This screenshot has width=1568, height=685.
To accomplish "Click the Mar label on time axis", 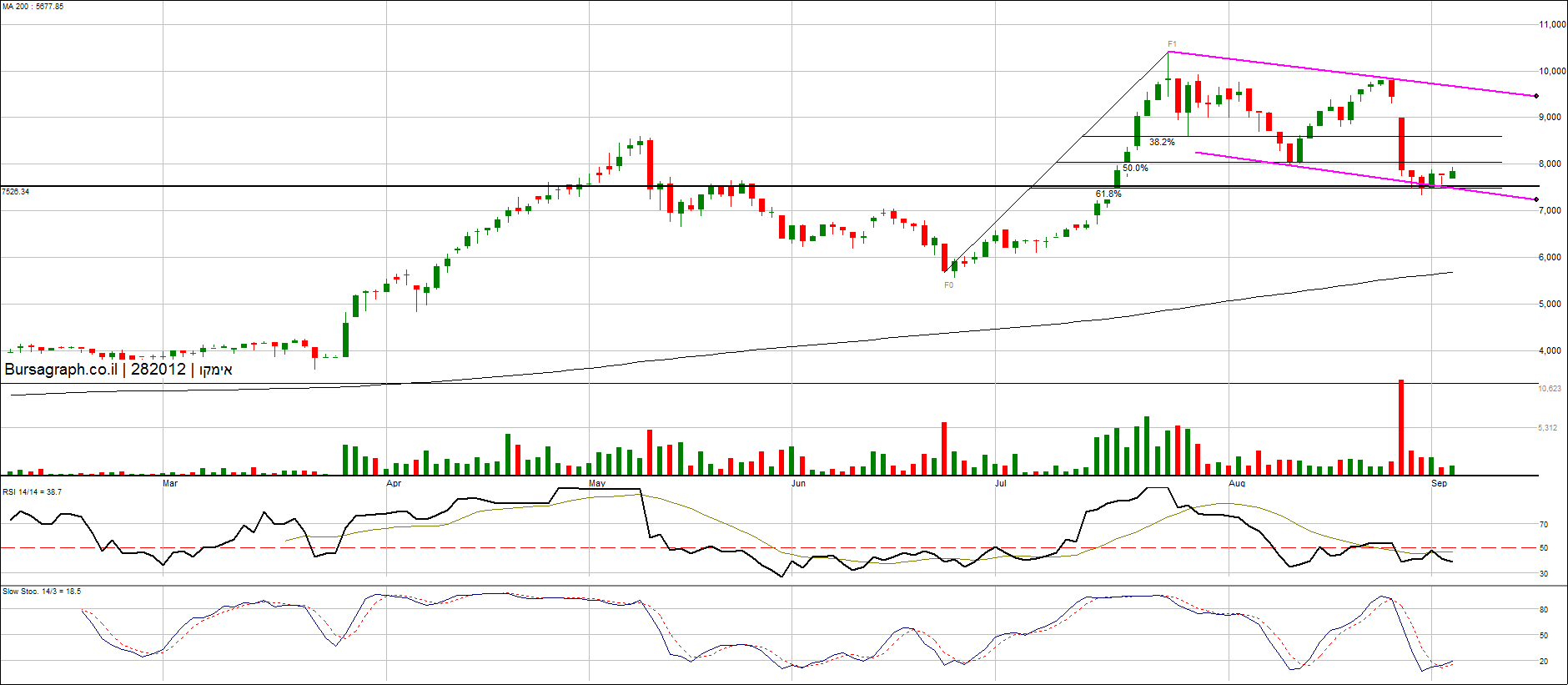I will coord(170,484).
